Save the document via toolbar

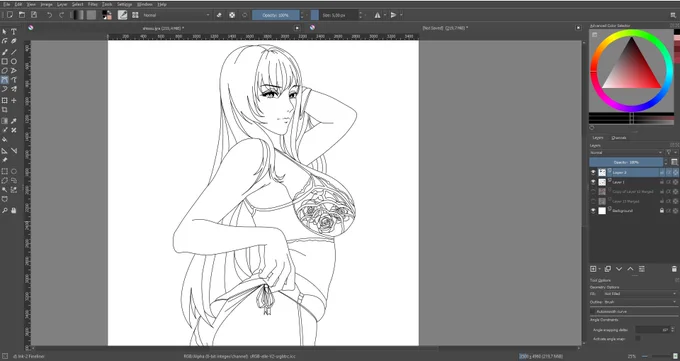[34, 15]
